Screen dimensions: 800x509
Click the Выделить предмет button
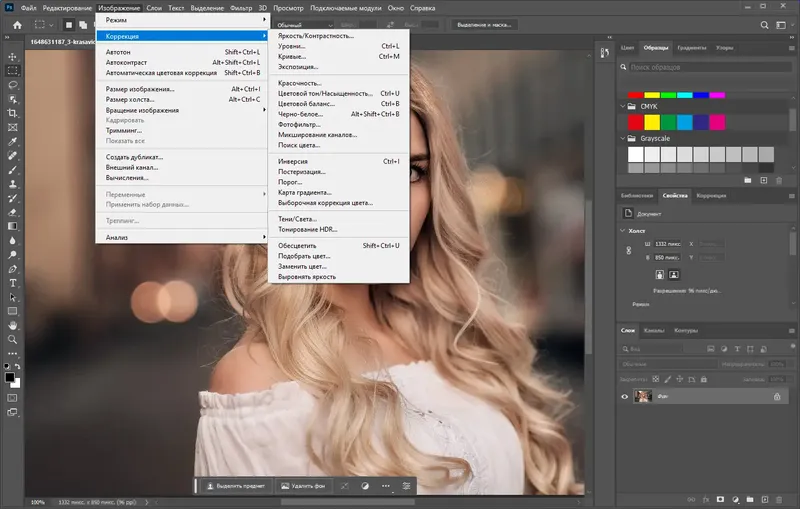[235, 486]
